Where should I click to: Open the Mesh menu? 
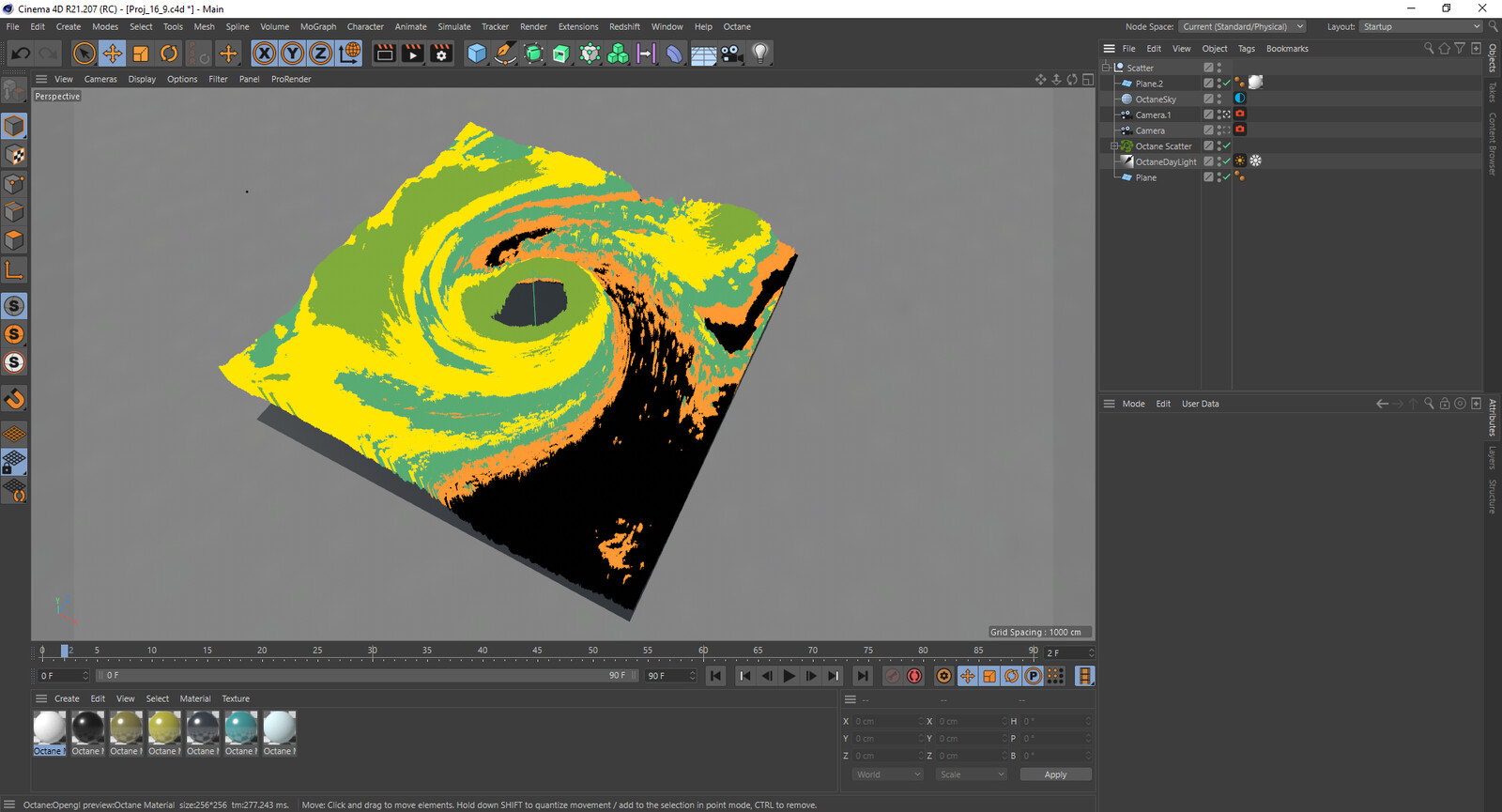(204, 26)
